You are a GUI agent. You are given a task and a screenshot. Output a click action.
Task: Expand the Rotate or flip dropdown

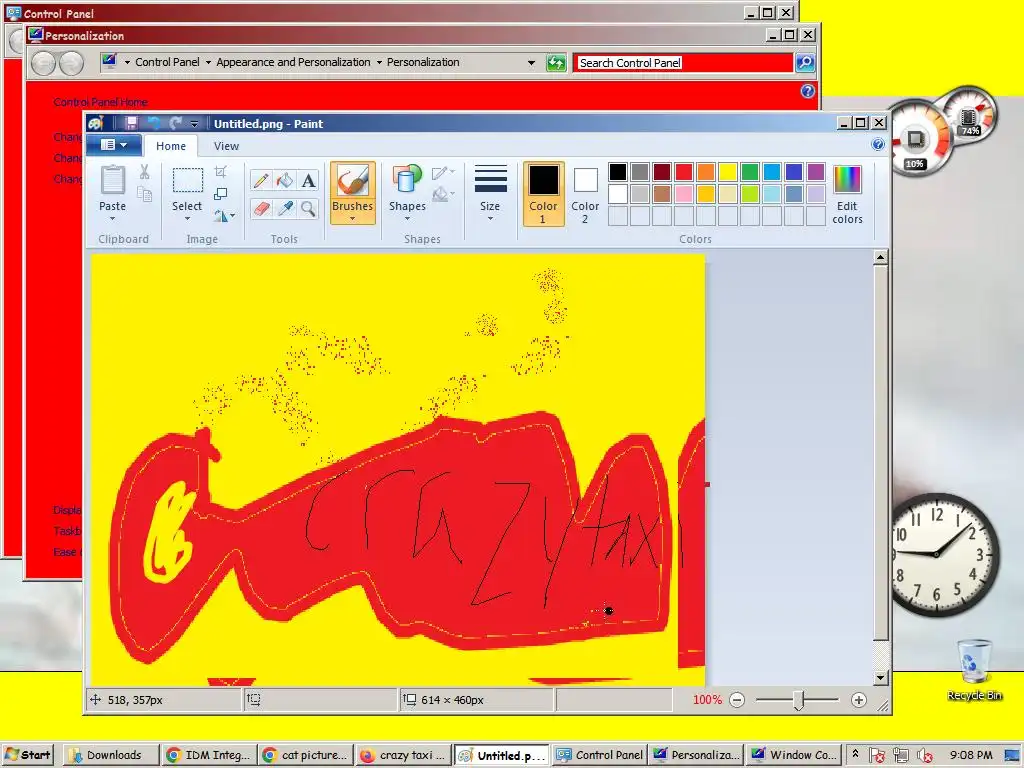point(223,216)
